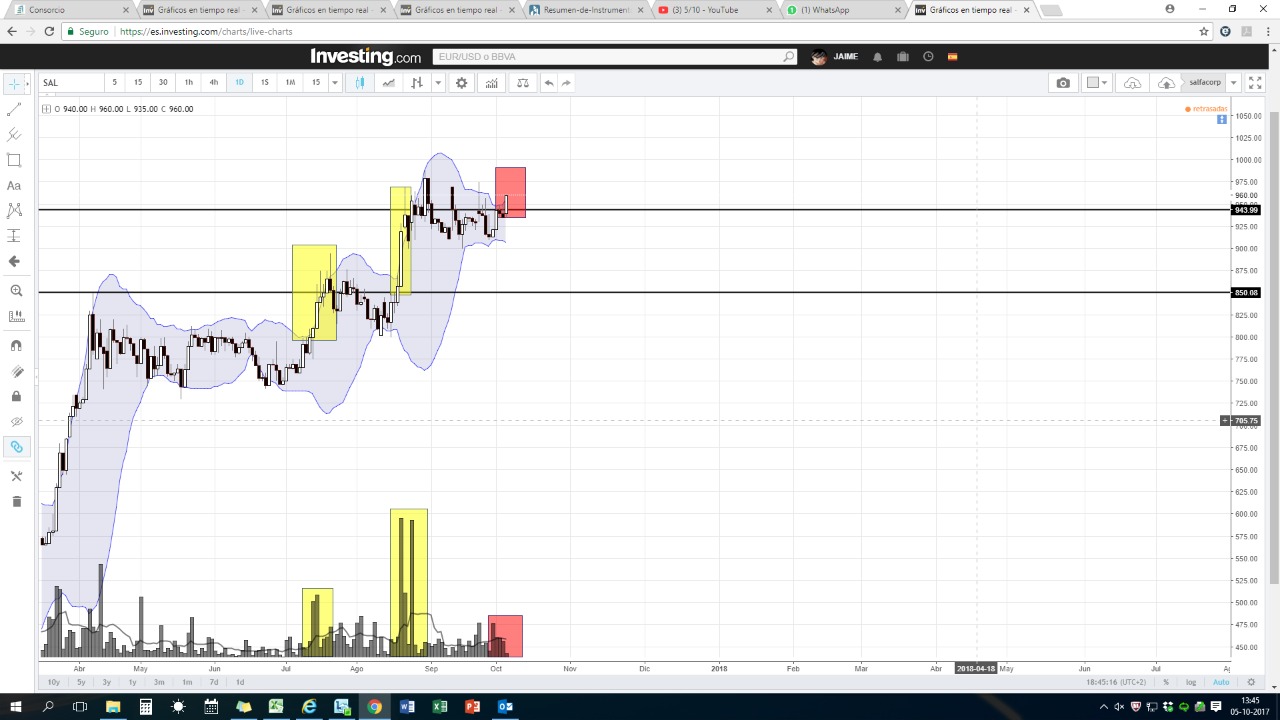
Task: Save chart to cloud upload icon
Action: pos(1166,83)
